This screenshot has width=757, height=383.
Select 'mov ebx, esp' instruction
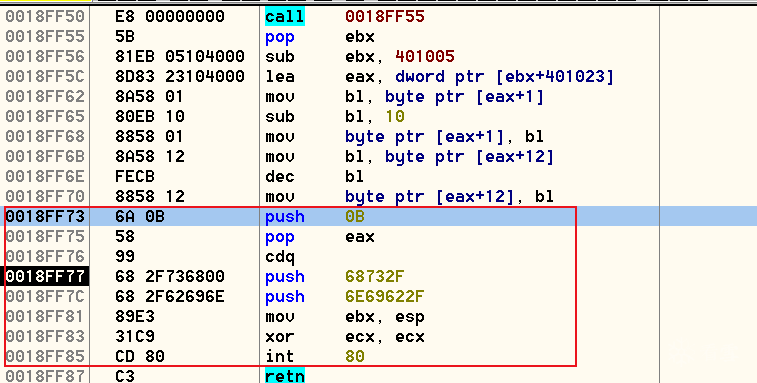pyautogui.click(x=345, y=317)
